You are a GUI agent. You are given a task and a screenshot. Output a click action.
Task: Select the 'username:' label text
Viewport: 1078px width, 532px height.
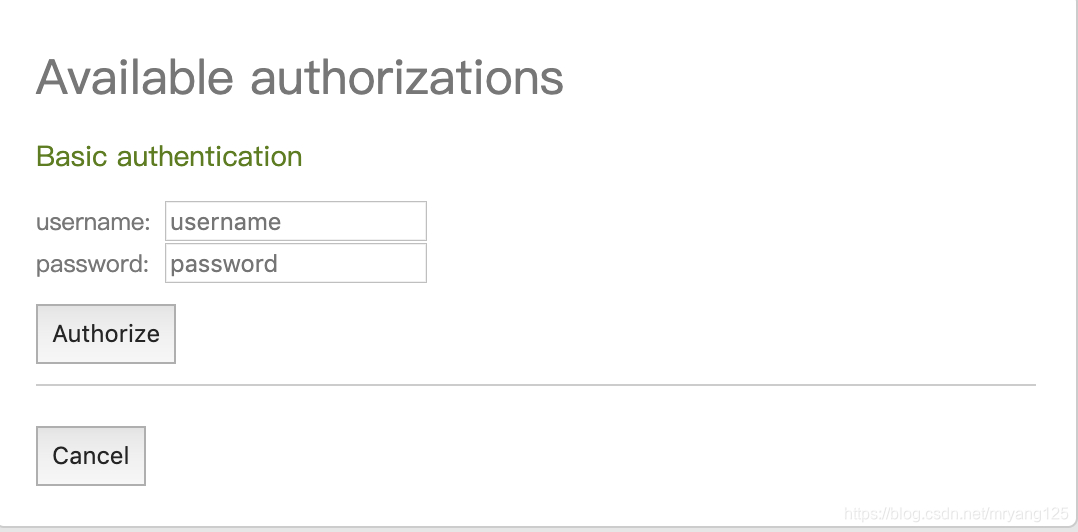click(93, 222)
